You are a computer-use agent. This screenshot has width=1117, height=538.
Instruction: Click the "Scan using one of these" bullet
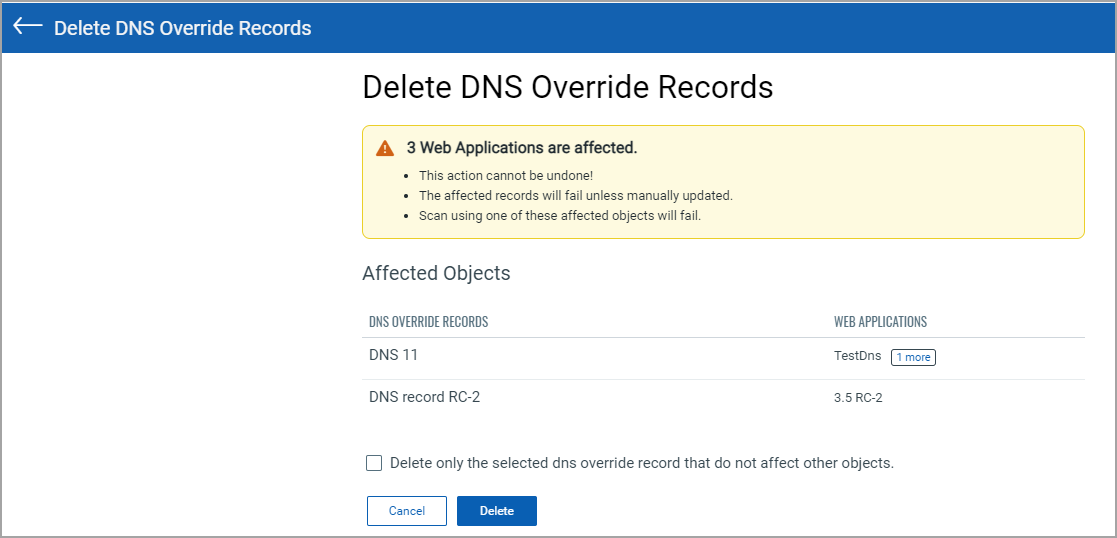(559, 215)
